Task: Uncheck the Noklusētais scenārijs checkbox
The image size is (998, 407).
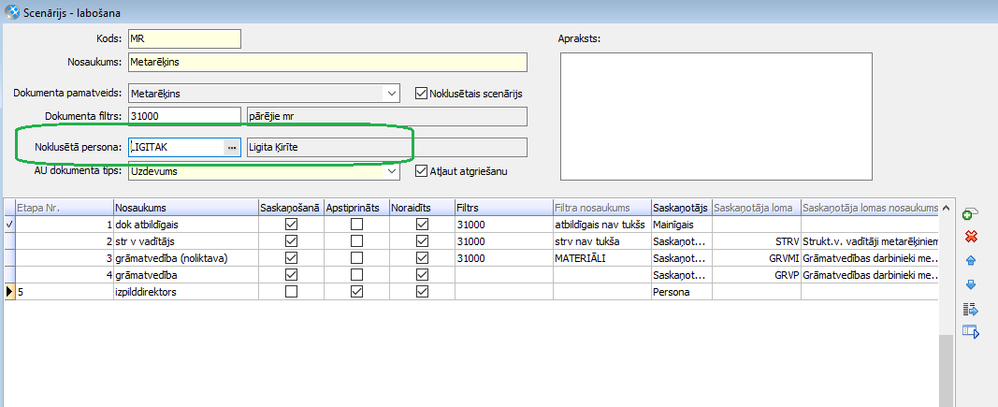Action: coord(421,94)
